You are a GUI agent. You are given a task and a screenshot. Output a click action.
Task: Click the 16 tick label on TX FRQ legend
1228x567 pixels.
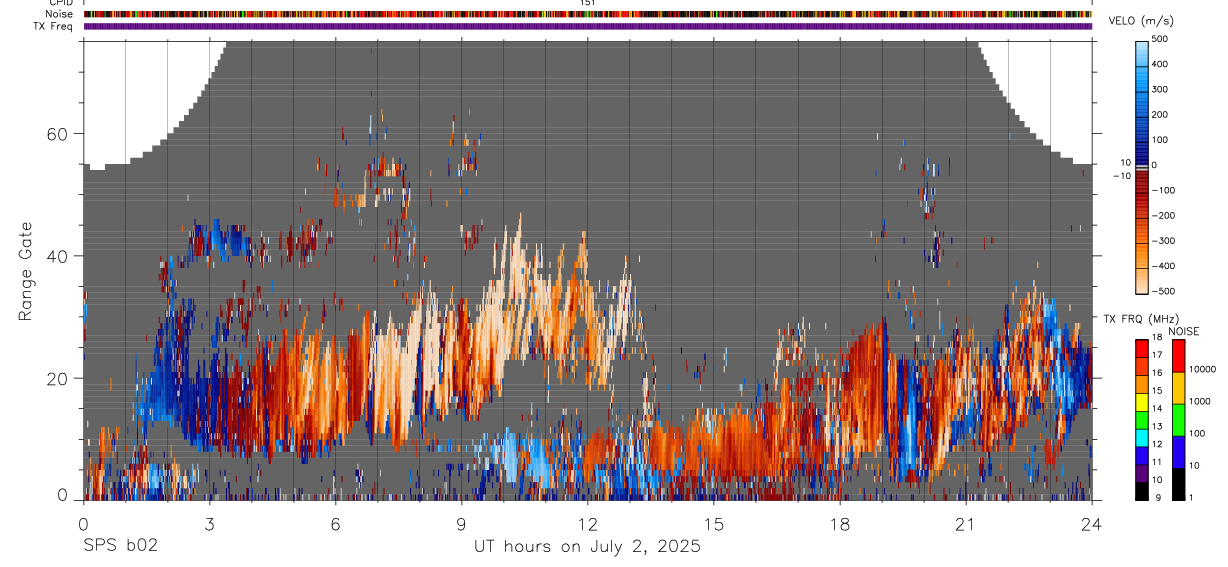(x=1158, y=373)
